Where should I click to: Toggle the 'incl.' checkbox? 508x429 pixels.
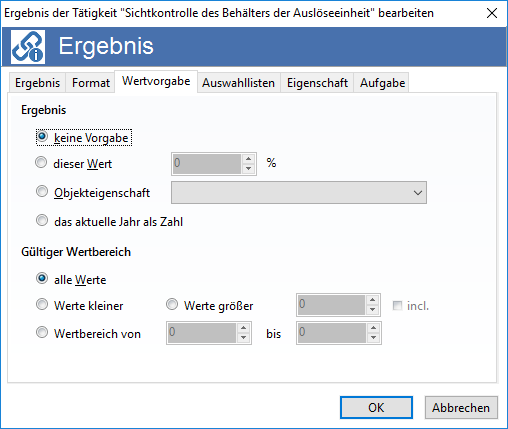[x=397, y=306]
